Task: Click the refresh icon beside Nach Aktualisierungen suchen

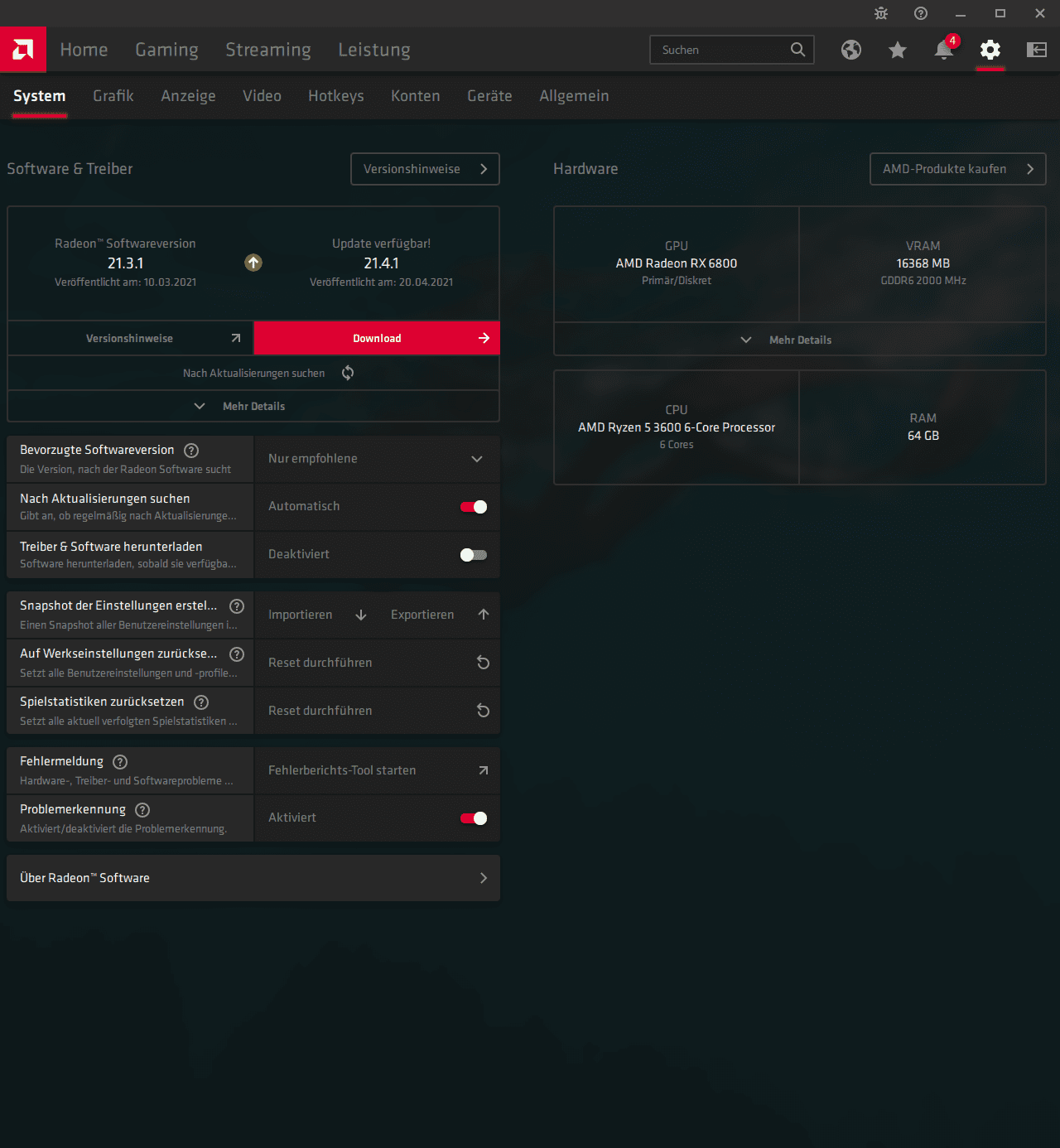Action: pyautogui.click(x=348, y=373)
